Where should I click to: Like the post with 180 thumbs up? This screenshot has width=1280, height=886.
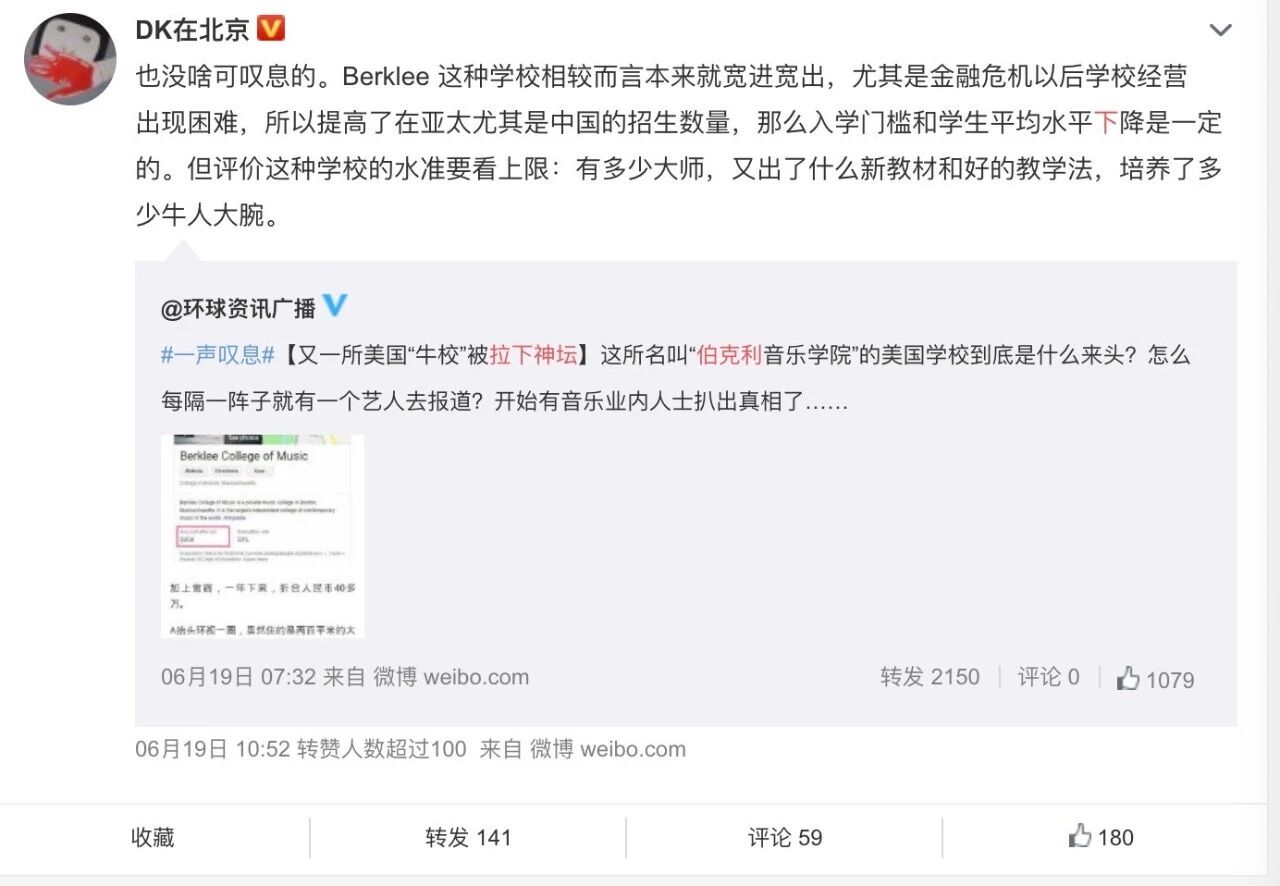click(1101, 837)
